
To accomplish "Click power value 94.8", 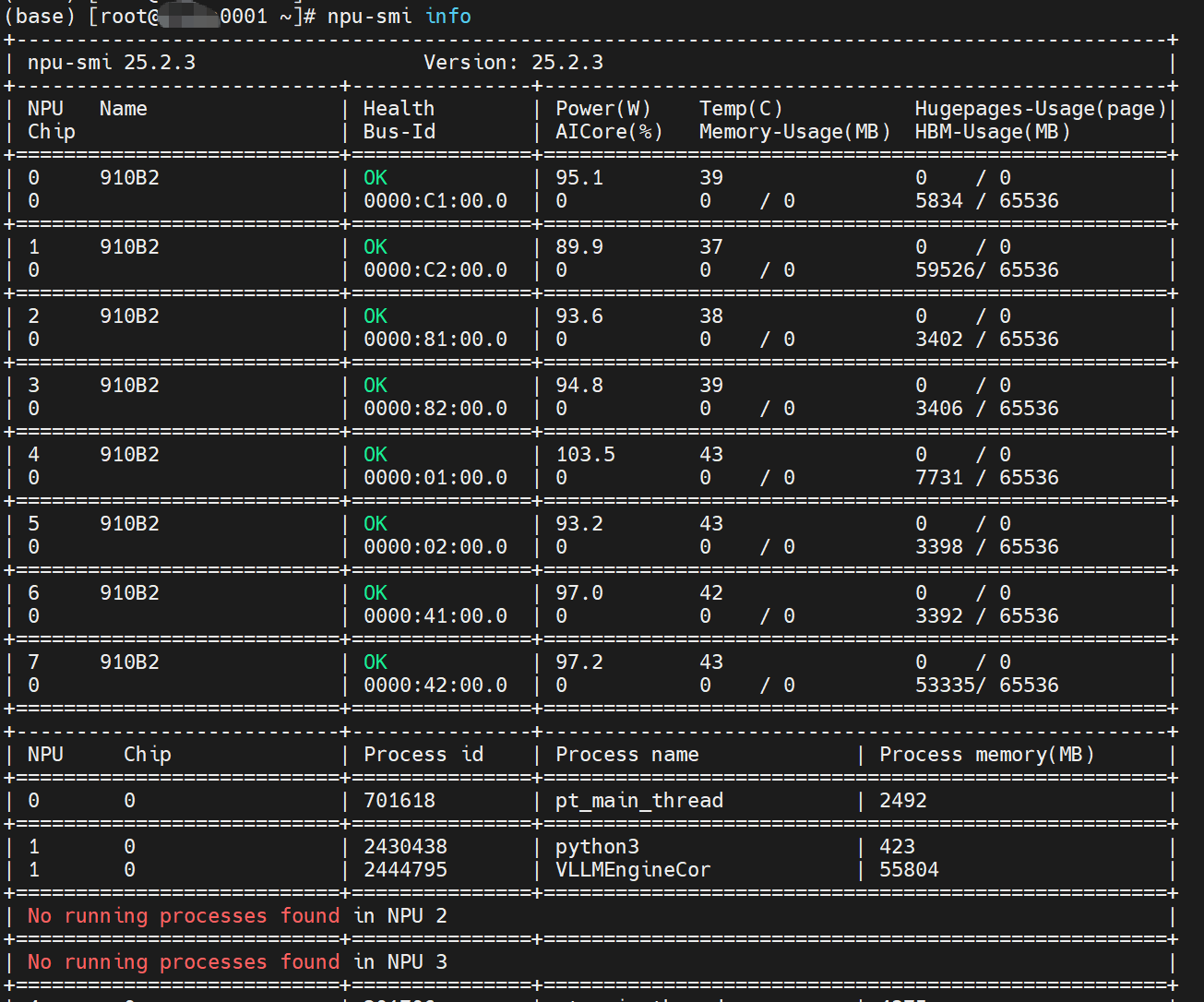I will (x=579, y=386).
